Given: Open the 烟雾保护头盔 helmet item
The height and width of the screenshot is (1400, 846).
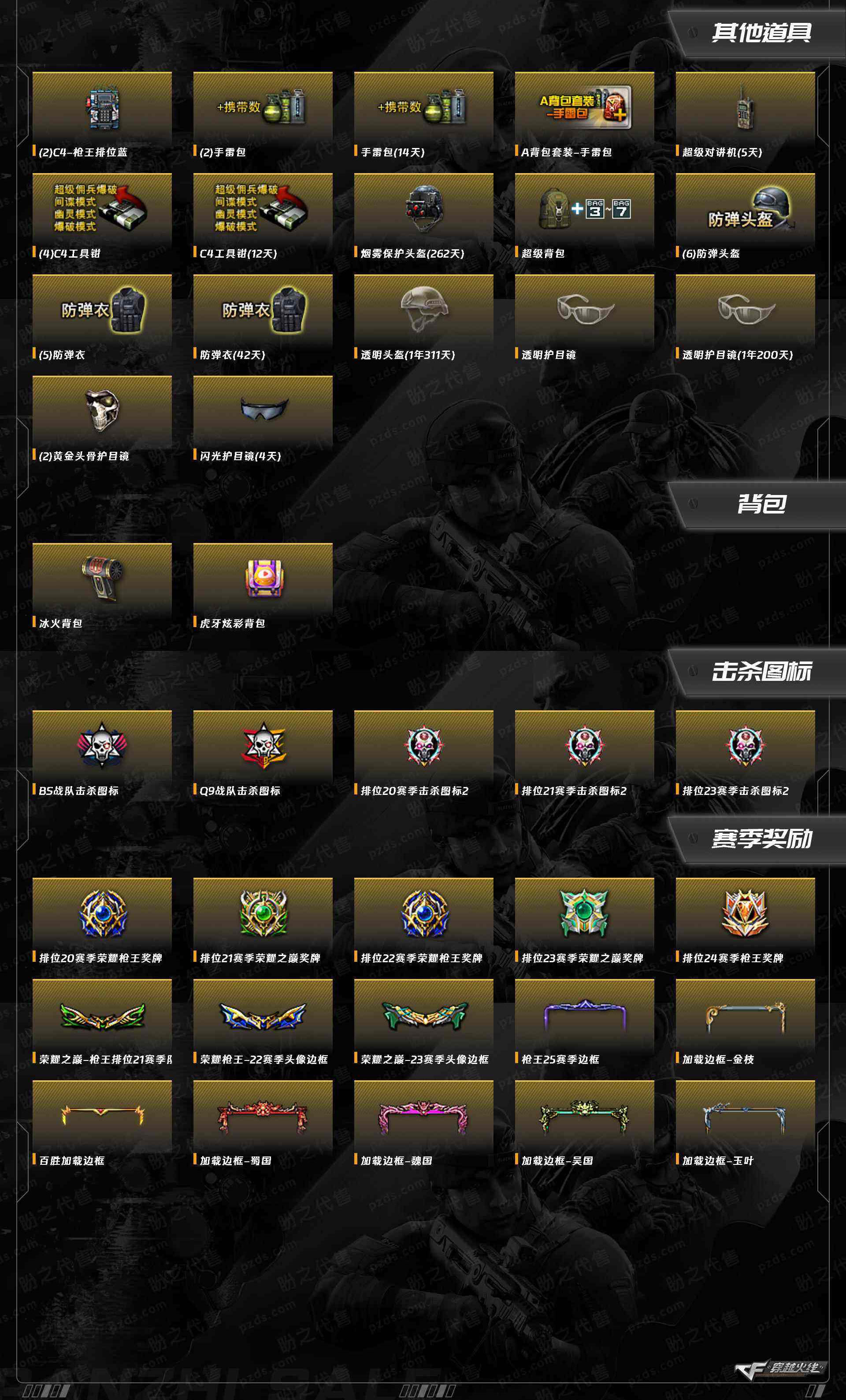Looking at the screenshot, I should click(x=424, y=208).
